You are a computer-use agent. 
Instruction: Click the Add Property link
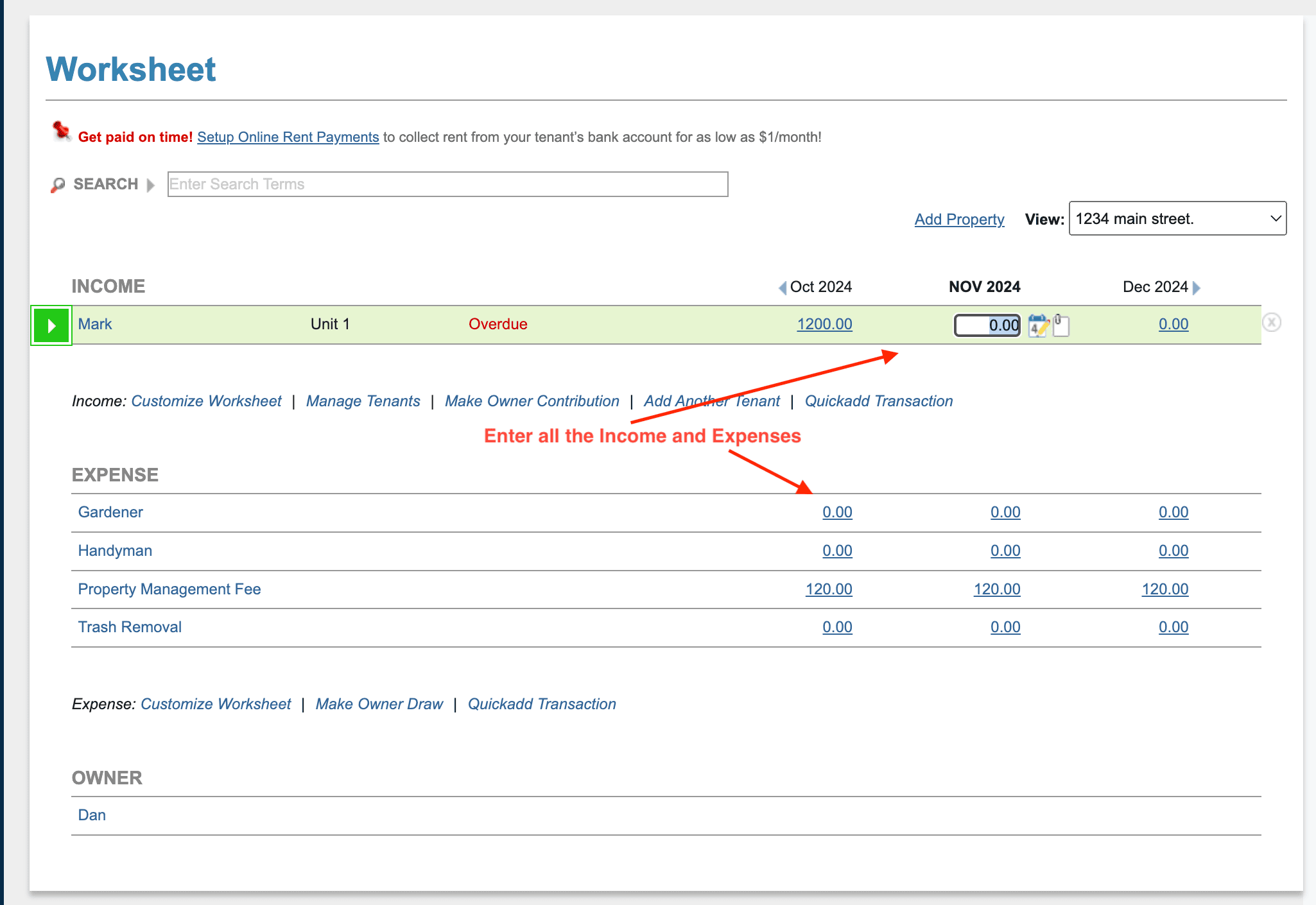959,220
